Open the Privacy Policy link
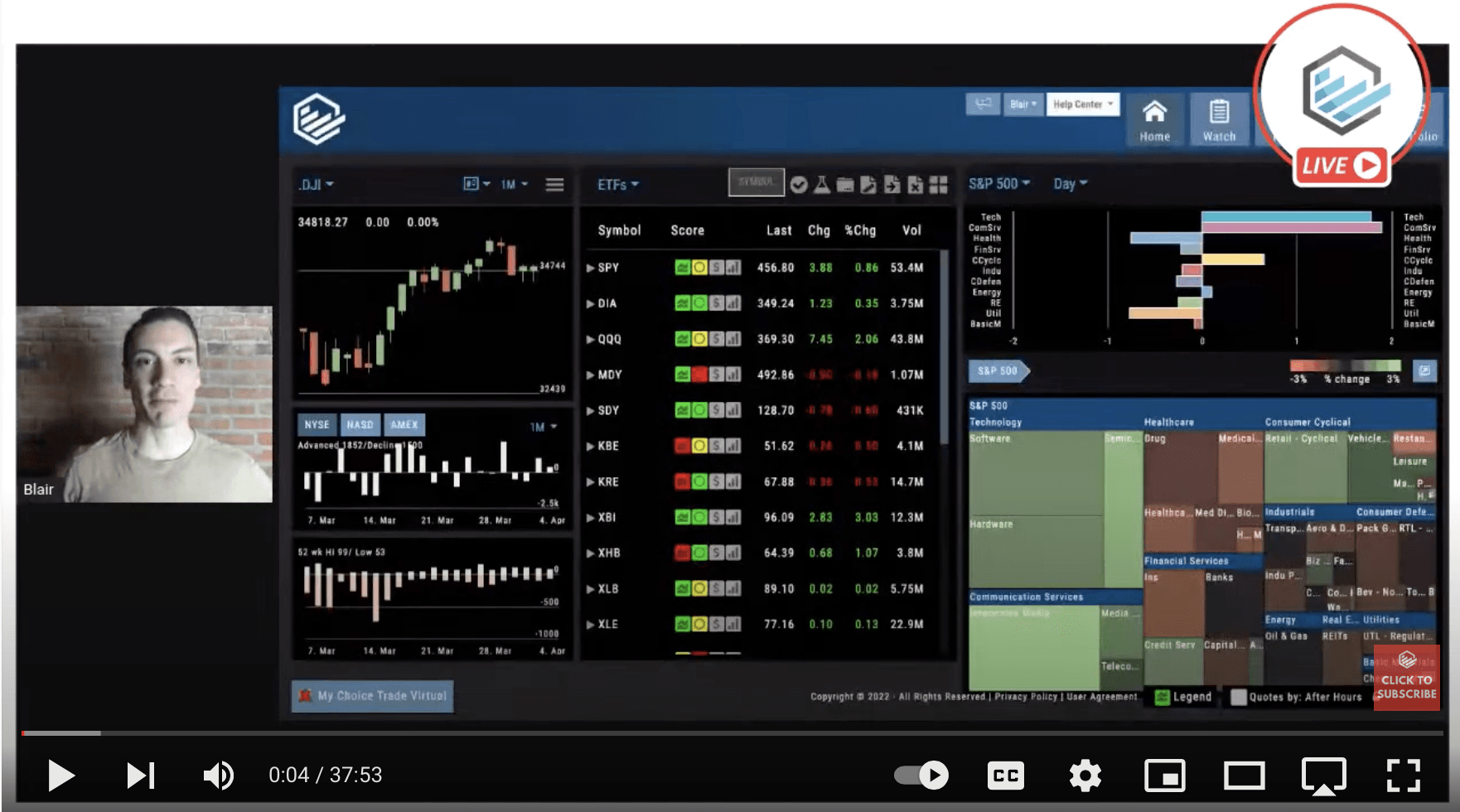Image resolution: width=1460 pixels, height=812 pixels. [x=1027, y=697]
